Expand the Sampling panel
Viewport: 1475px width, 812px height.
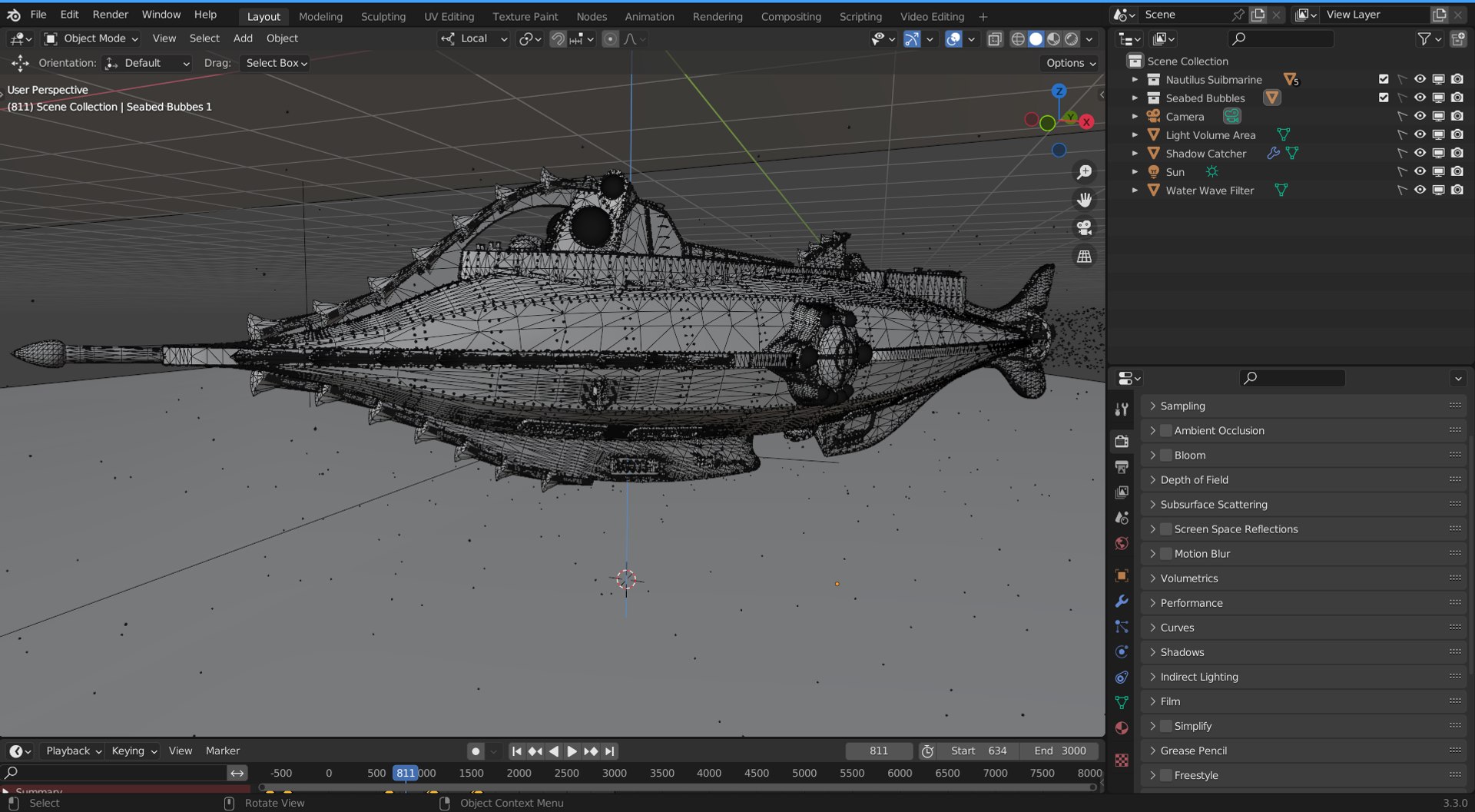coord(1304,406)
